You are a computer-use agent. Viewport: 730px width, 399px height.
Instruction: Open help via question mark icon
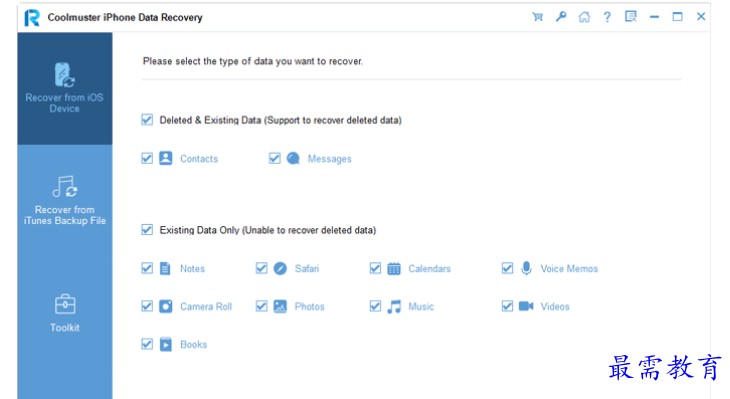607,17
